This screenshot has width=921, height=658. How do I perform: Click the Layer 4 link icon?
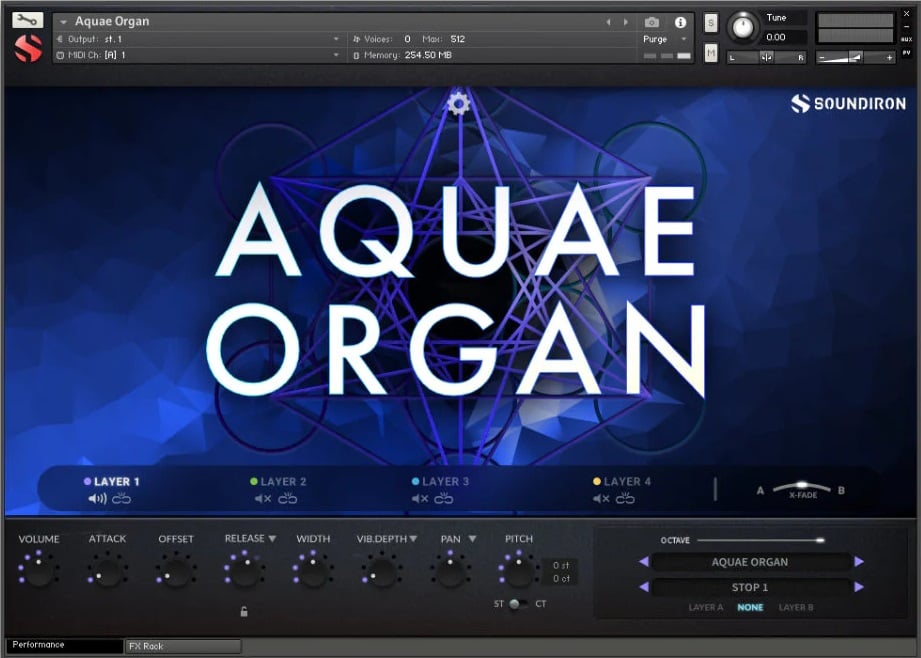click(625, 499)
